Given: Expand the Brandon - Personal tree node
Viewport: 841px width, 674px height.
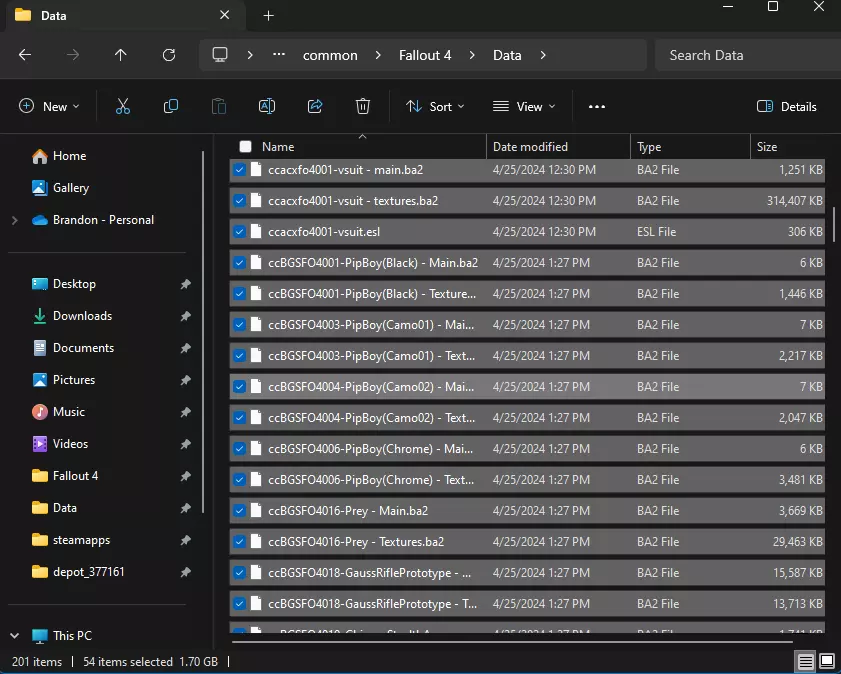Looking at the screenshot, I should pos(14,220).
